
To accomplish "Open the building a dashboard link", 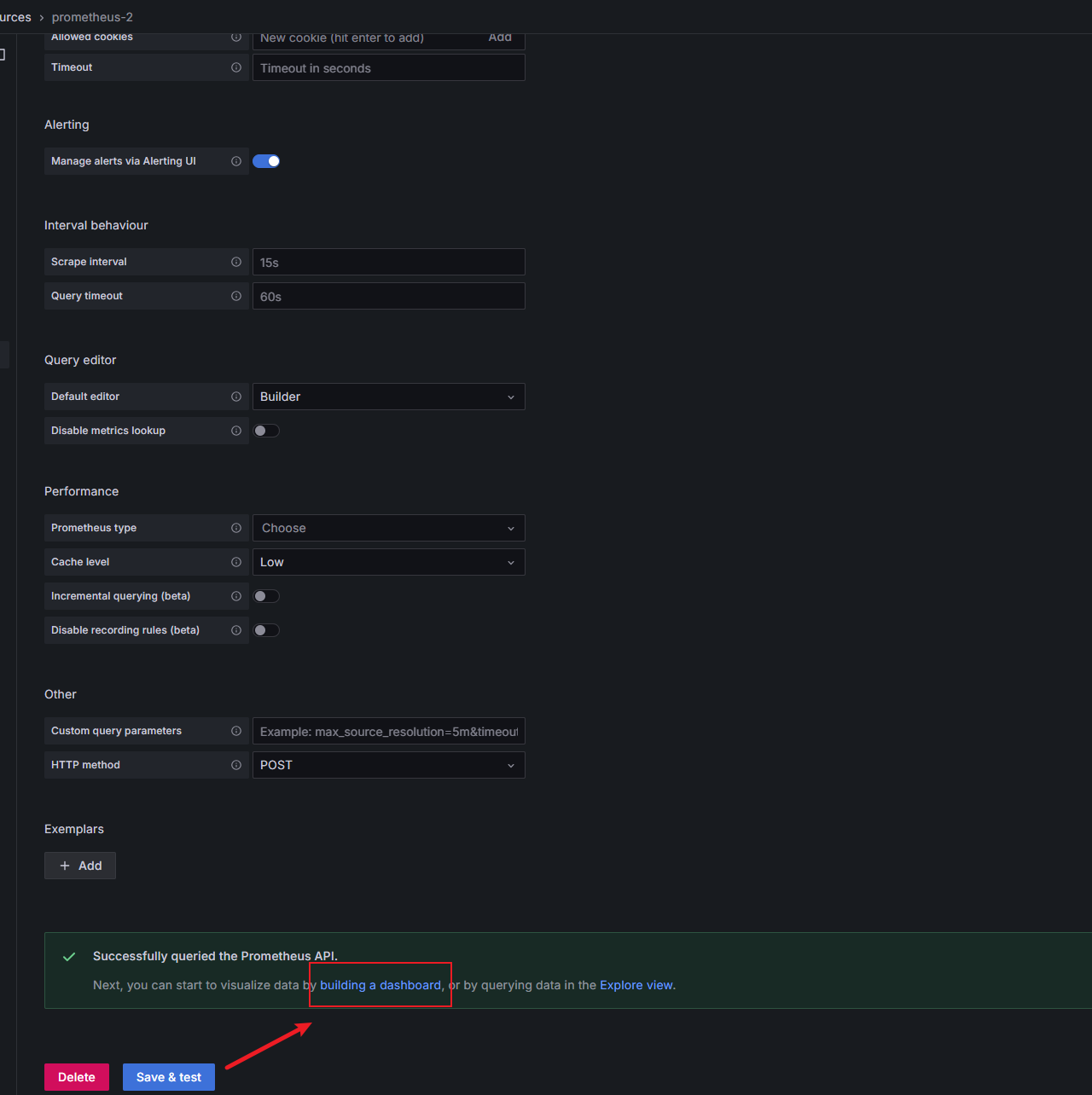I will click(x=380, y=985).
